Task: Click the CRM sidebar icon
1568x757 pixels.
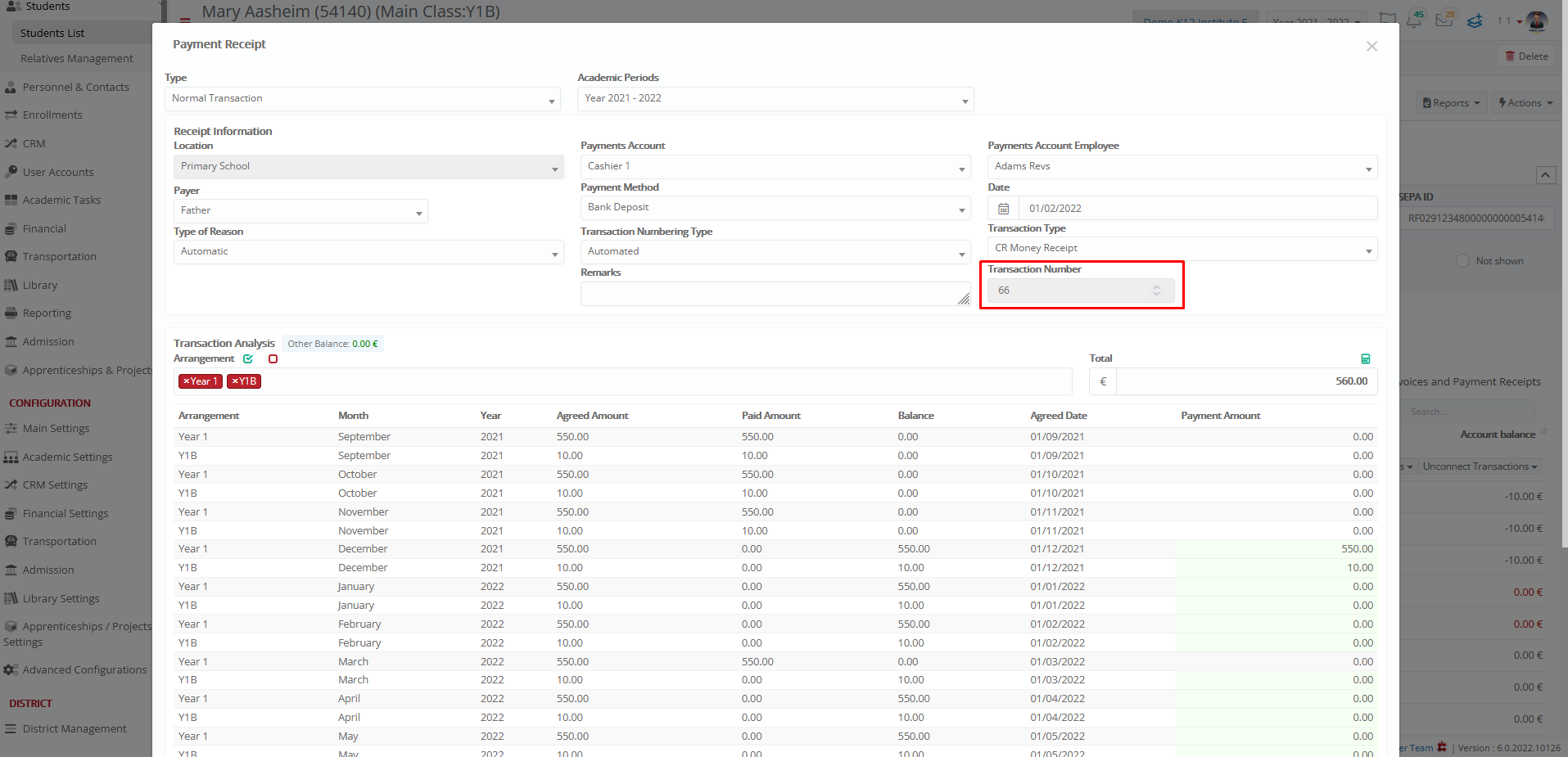Action: point(11,143)
